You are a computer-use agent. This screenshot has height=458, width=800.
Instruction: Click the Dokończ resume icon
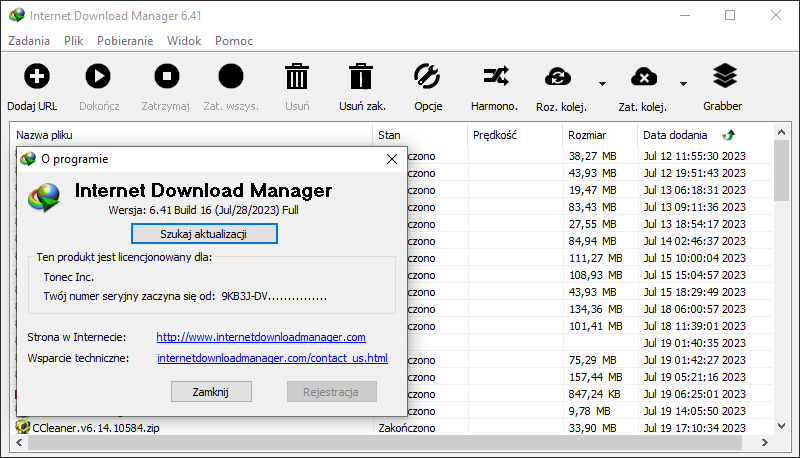[98, 77]
